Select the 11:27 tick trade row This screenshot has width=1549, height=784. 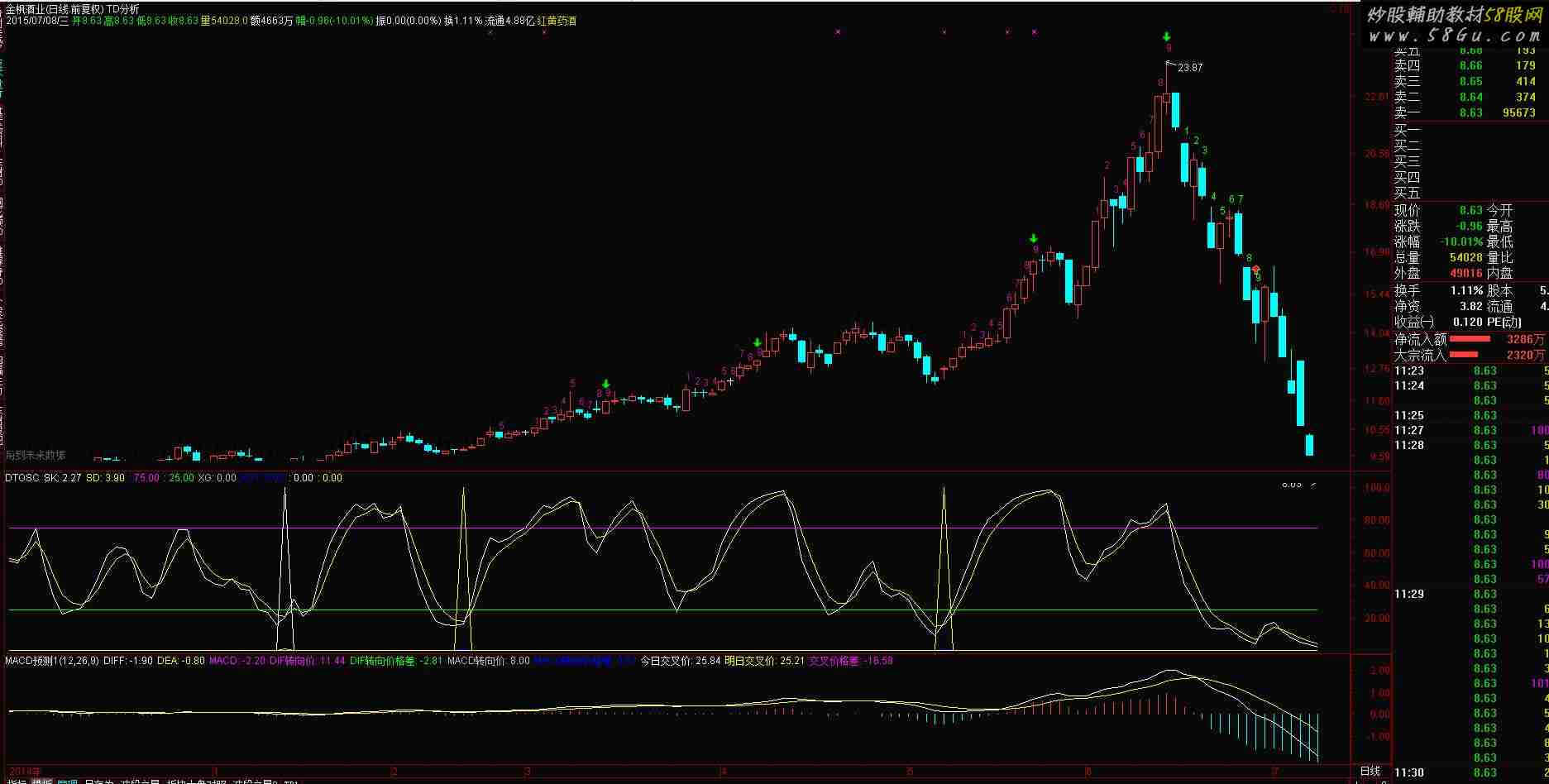(1470, 431)
